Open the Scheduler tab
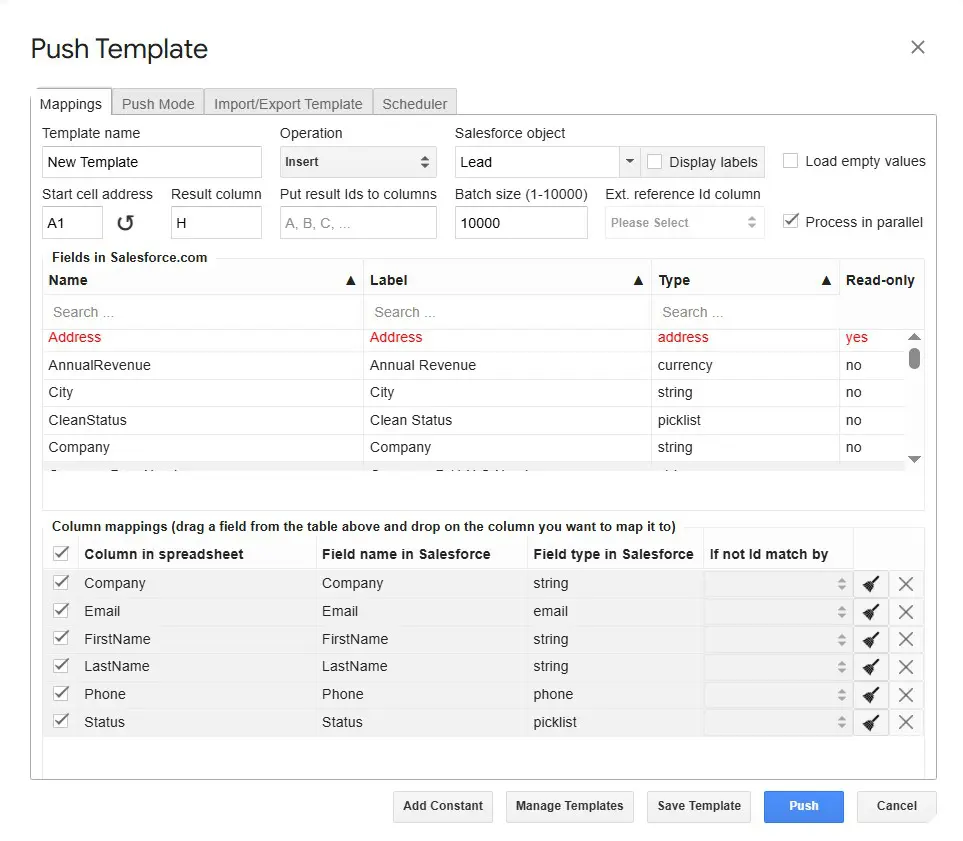 coord(415,104)
